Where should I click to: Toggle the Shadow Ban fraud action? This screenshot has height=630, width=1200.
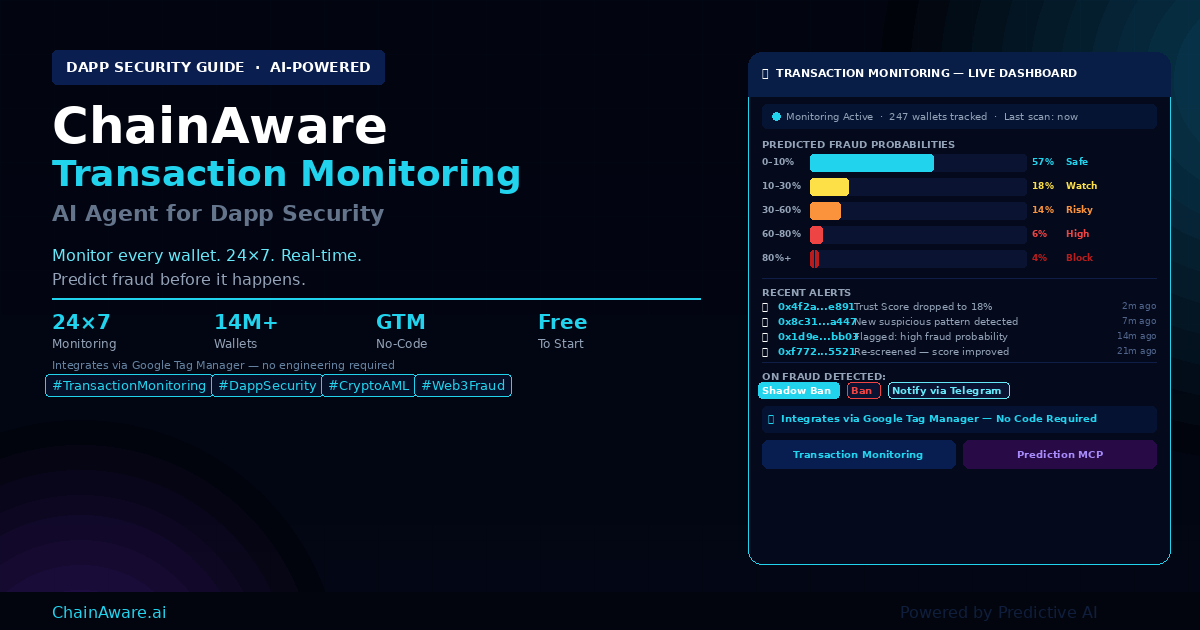coord(799,391)
